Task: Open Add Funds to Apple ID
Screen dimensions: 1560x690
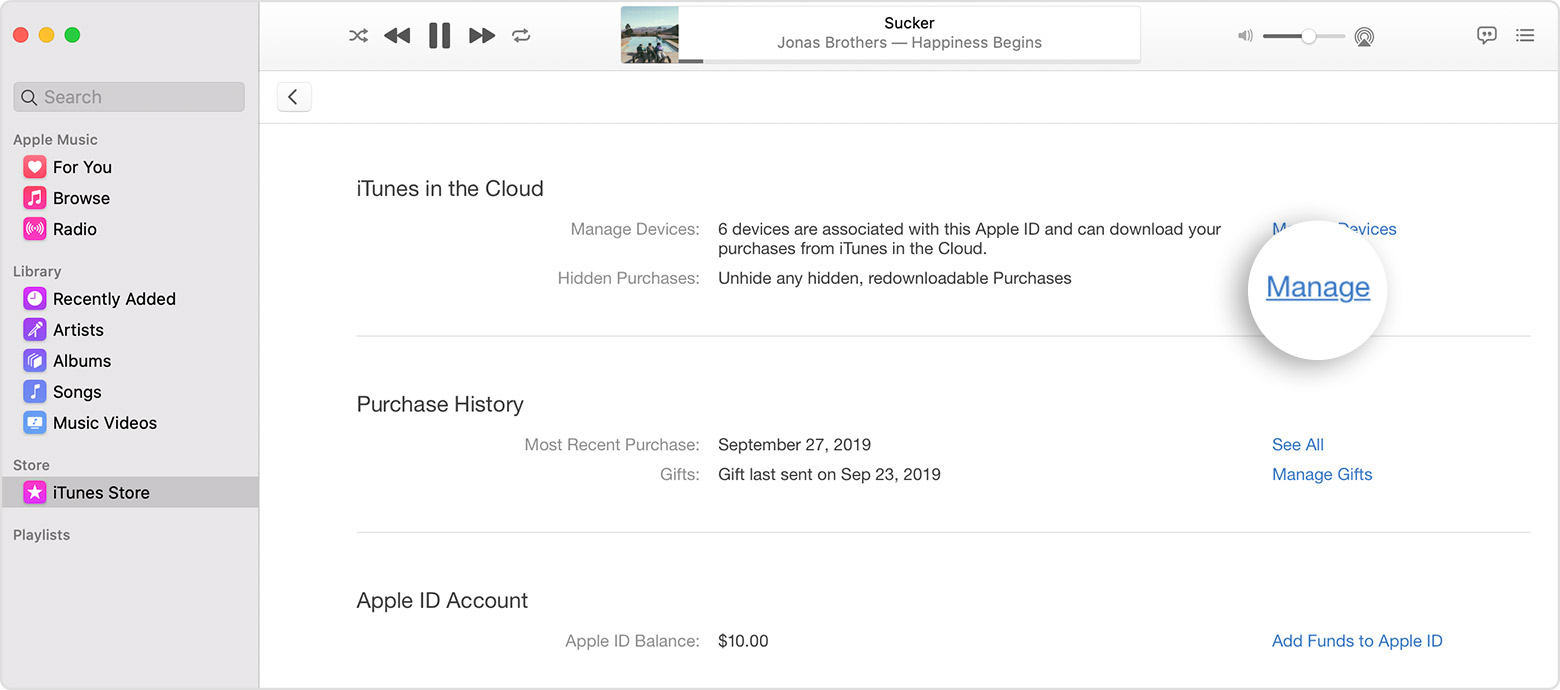Action: coord(1356,641)
